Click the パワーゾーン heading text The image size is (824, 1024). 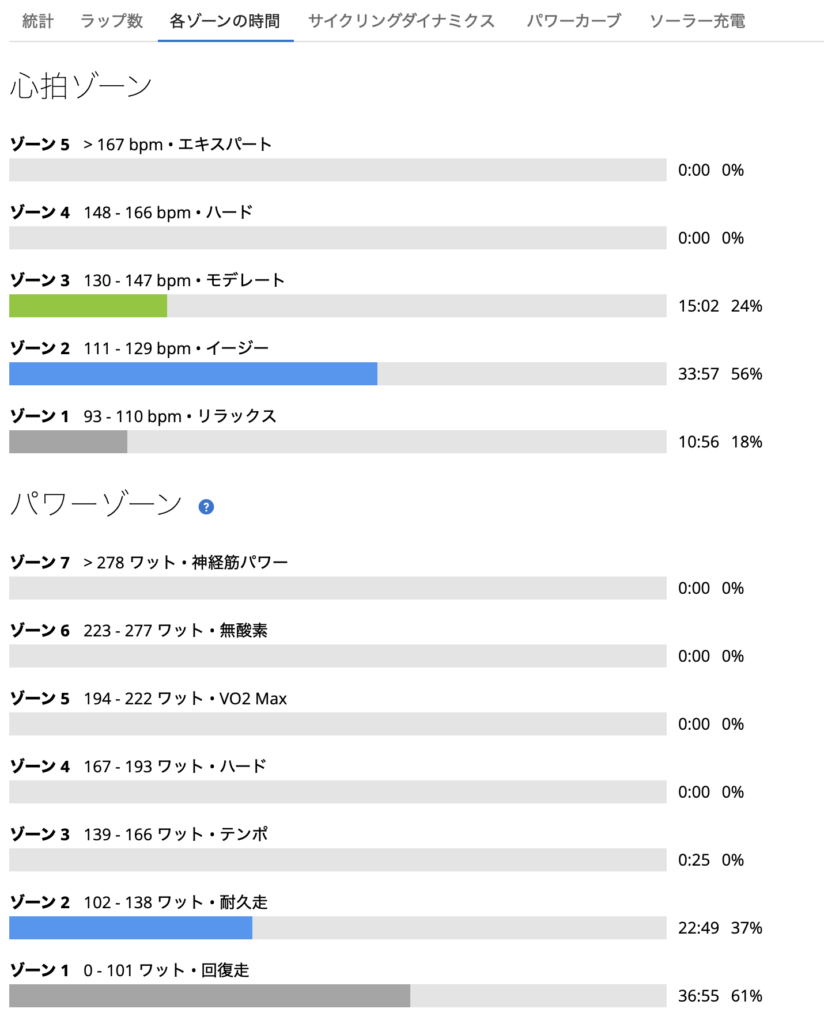pos(96,504)
